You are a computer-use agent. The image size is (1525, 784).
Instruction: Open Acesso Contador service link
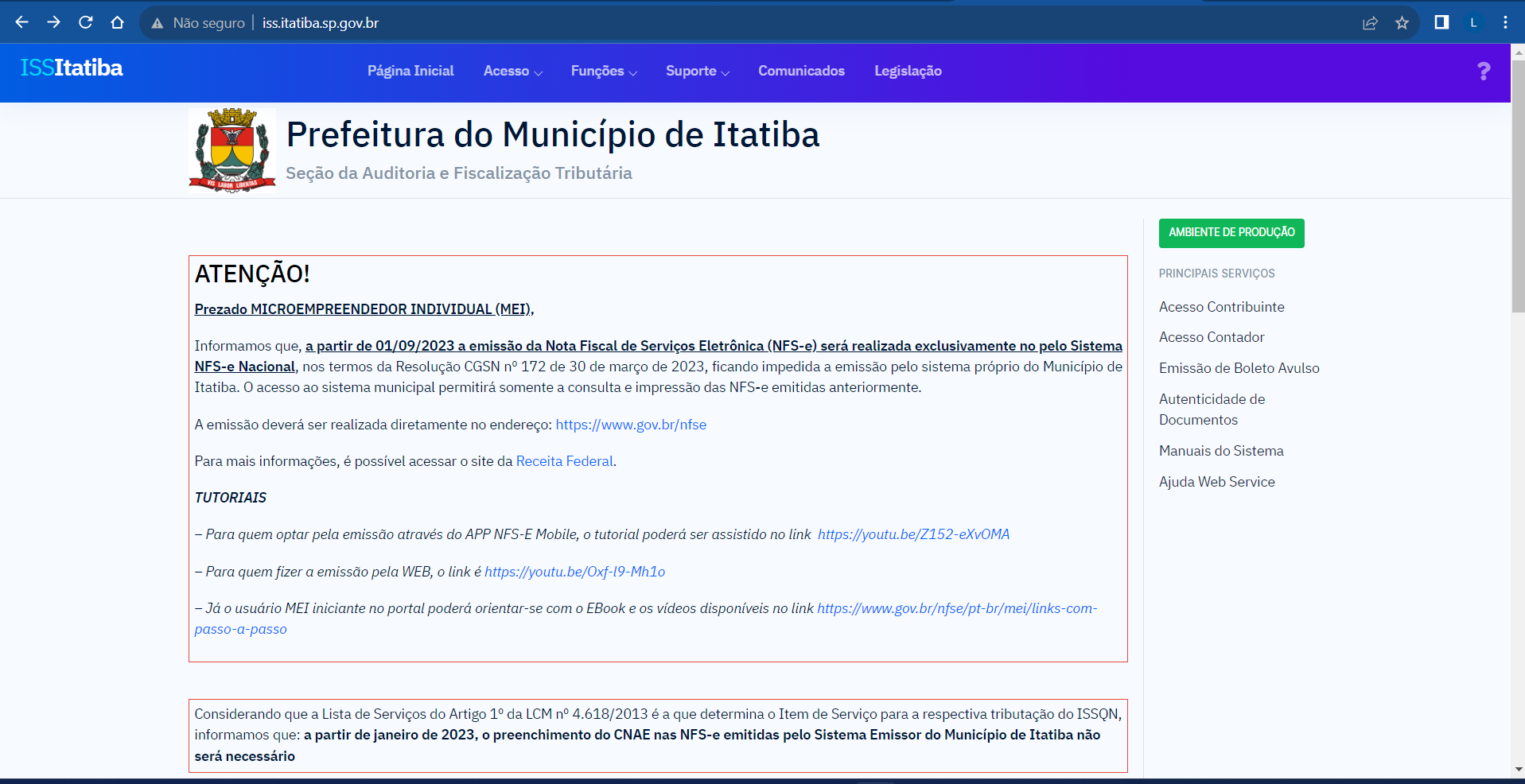1212,337
